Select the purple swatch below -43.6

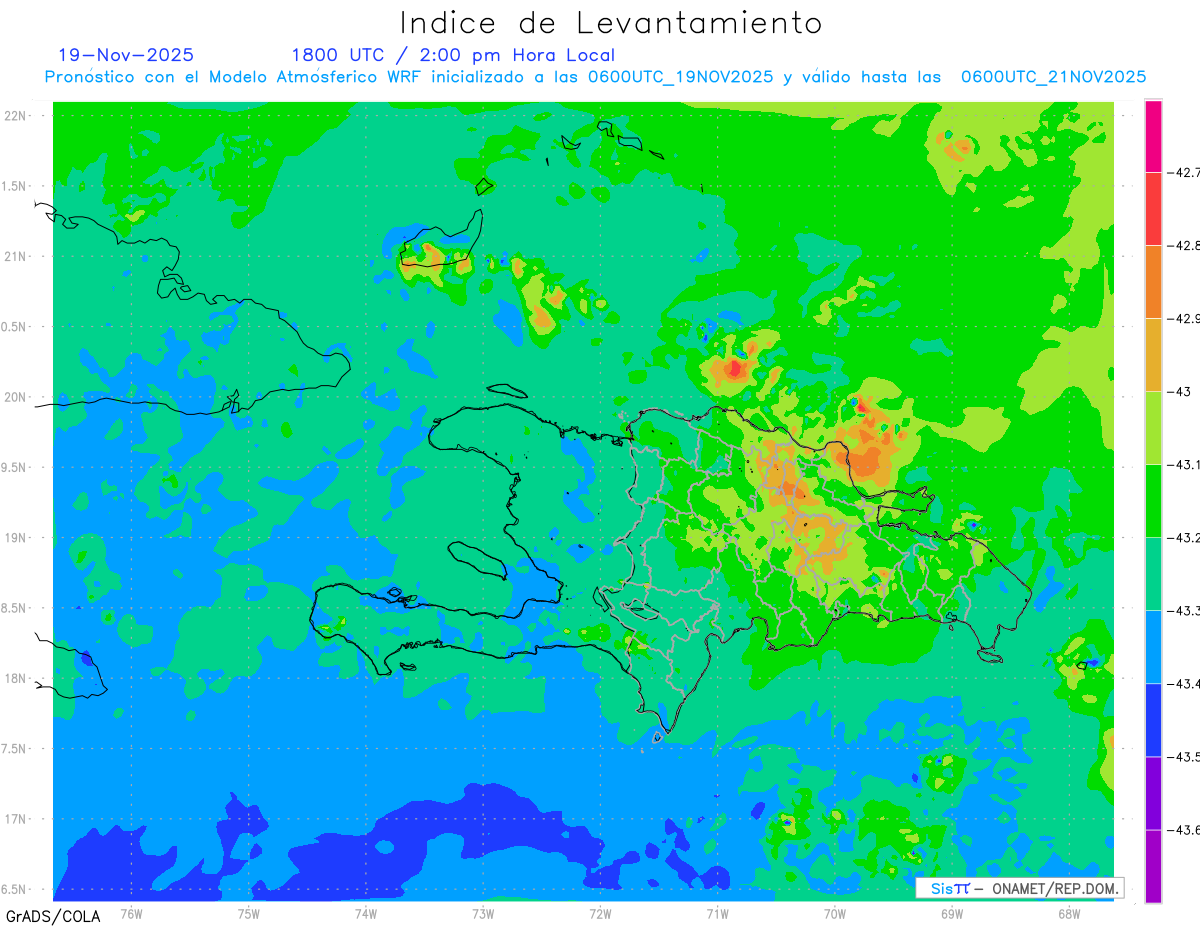pyautogui.click(x=1153, y=866)
